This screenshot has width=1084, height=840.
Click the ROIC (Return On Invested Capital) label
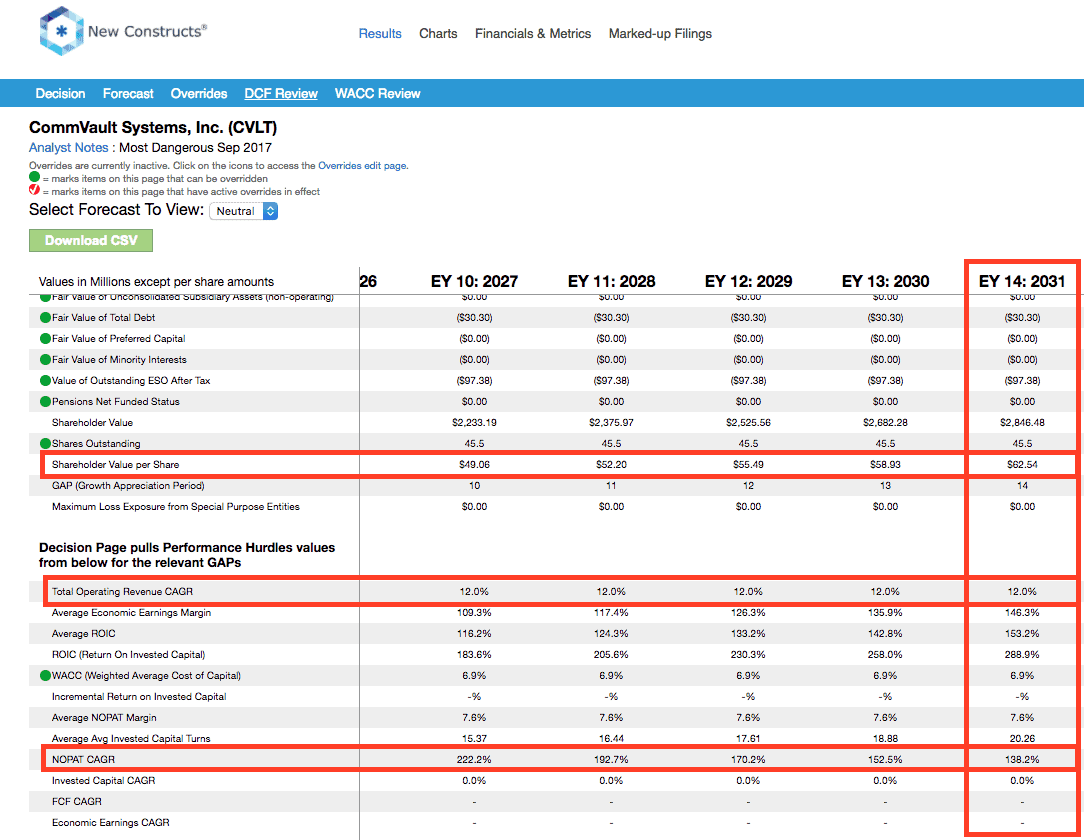129,654
